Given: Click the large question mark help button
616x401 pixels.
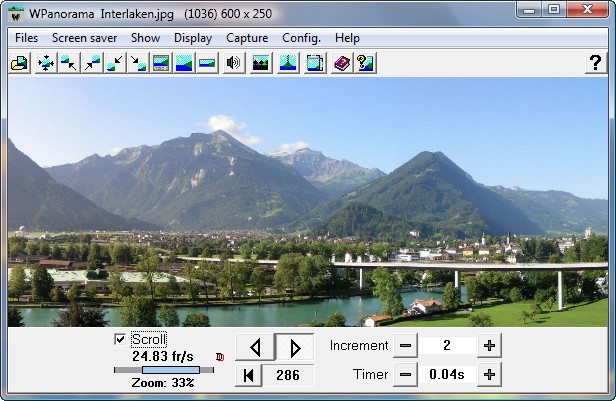Looking at the screenshot, I should 596,63.
